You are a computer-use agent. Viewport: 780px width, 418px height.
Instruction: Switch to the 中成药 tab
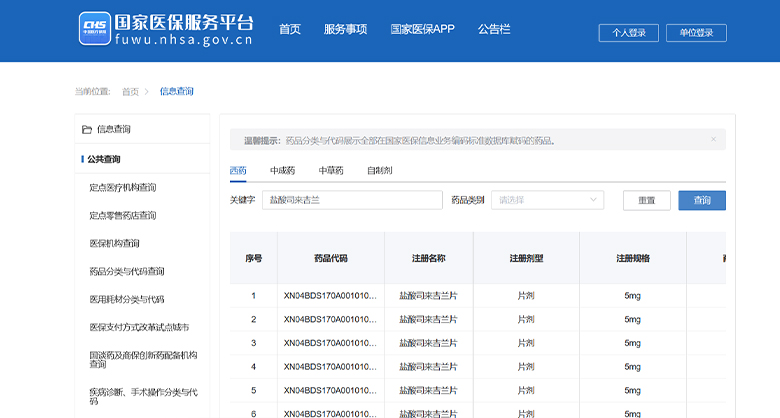[x=283, y=171]
